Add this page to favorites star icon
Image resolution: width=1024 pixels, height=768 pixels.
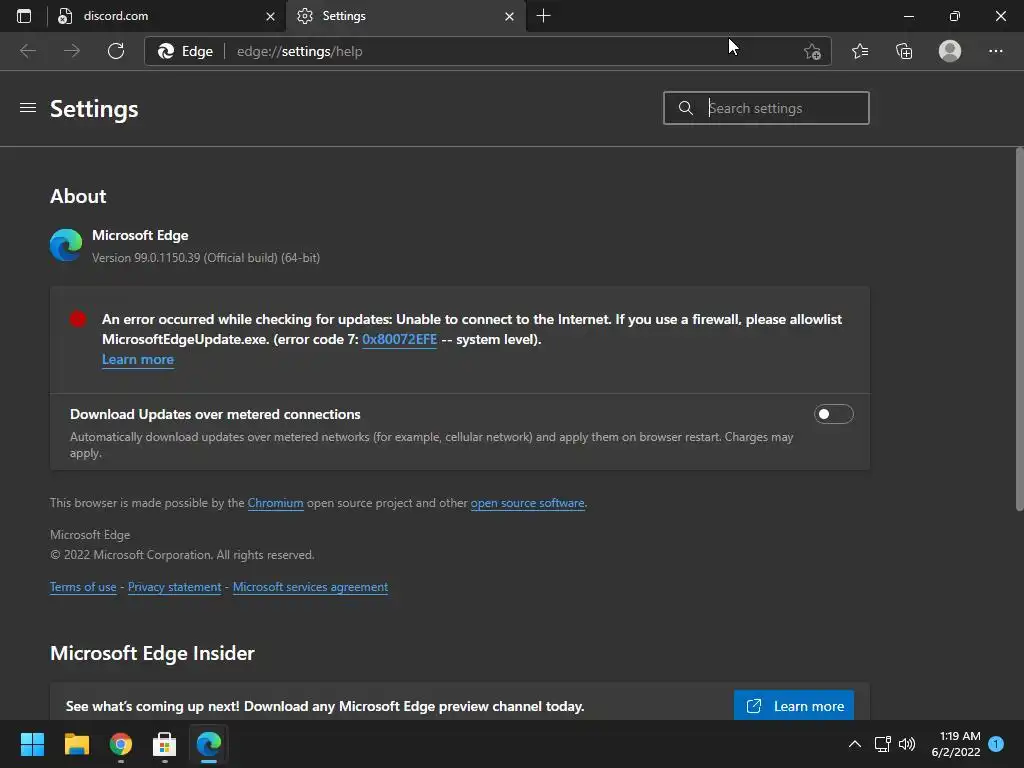click(812, 51)
